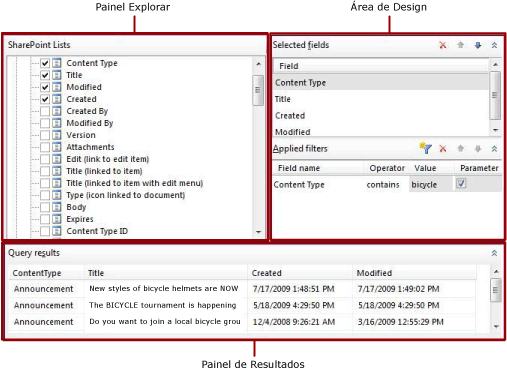Uncheck the Created field checkbox
The image size is (507, 371).
click(x=45, y=99)
